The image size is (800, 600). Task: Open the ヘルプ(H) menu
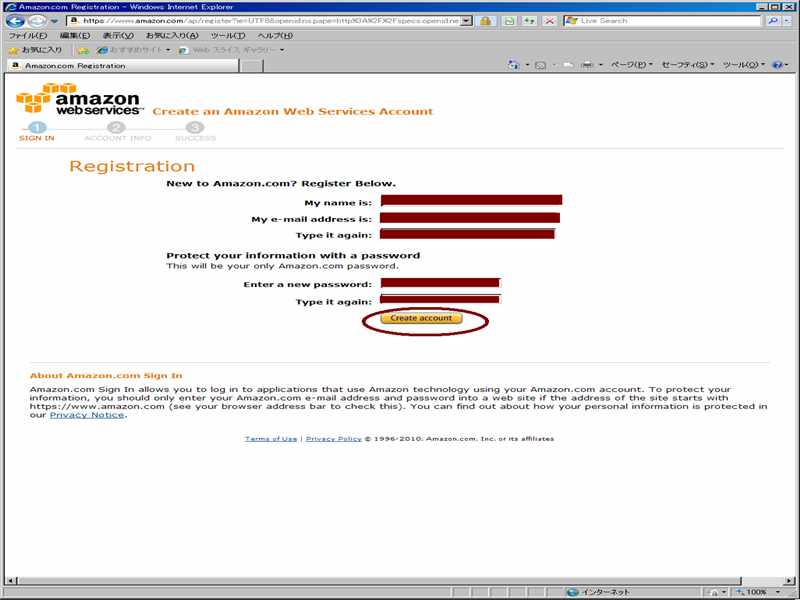(x=275, y=36)
